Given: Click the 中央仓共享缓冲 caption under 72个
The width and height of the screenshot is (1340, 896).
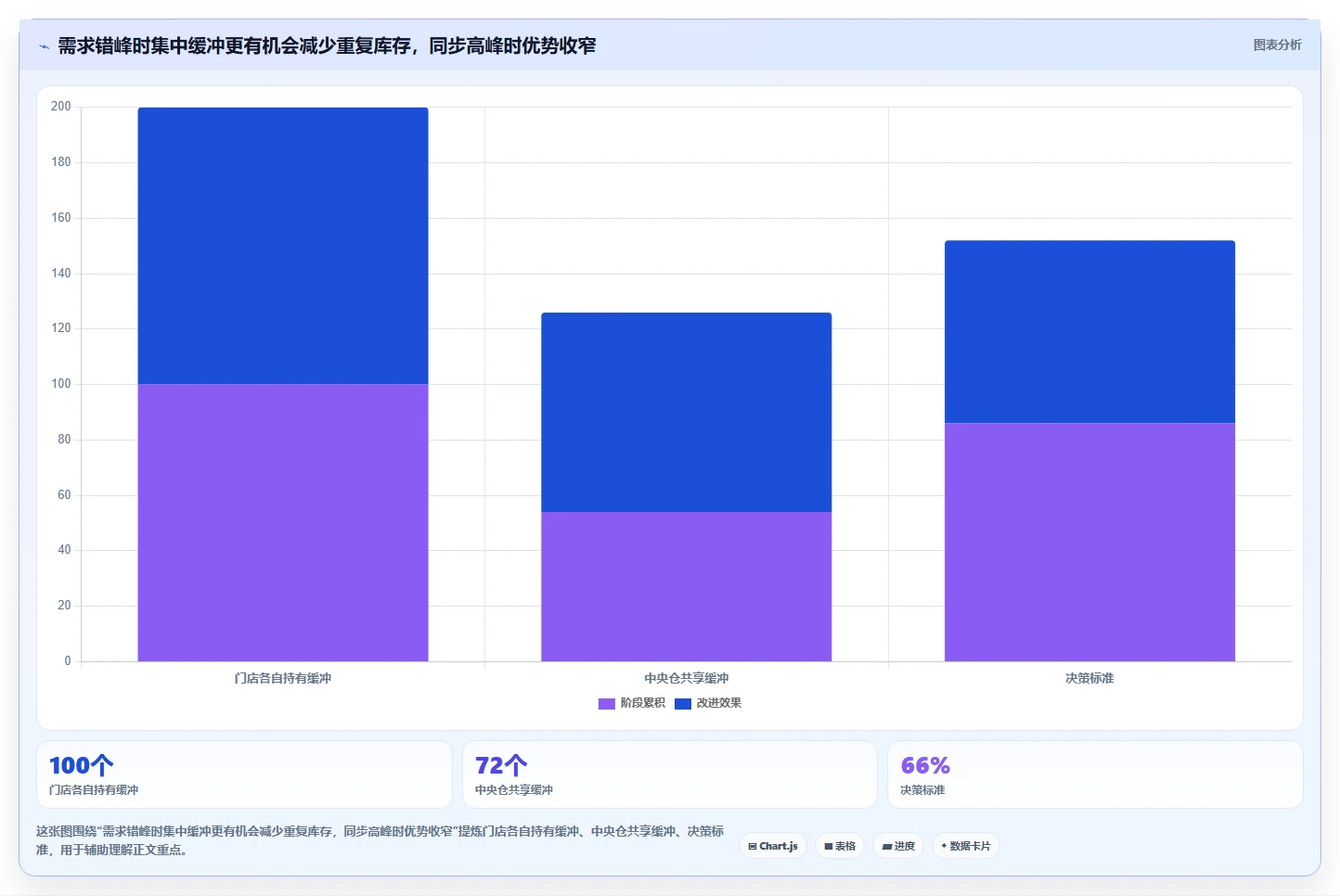Looking at the screenshot, I should tap(514, 790).
